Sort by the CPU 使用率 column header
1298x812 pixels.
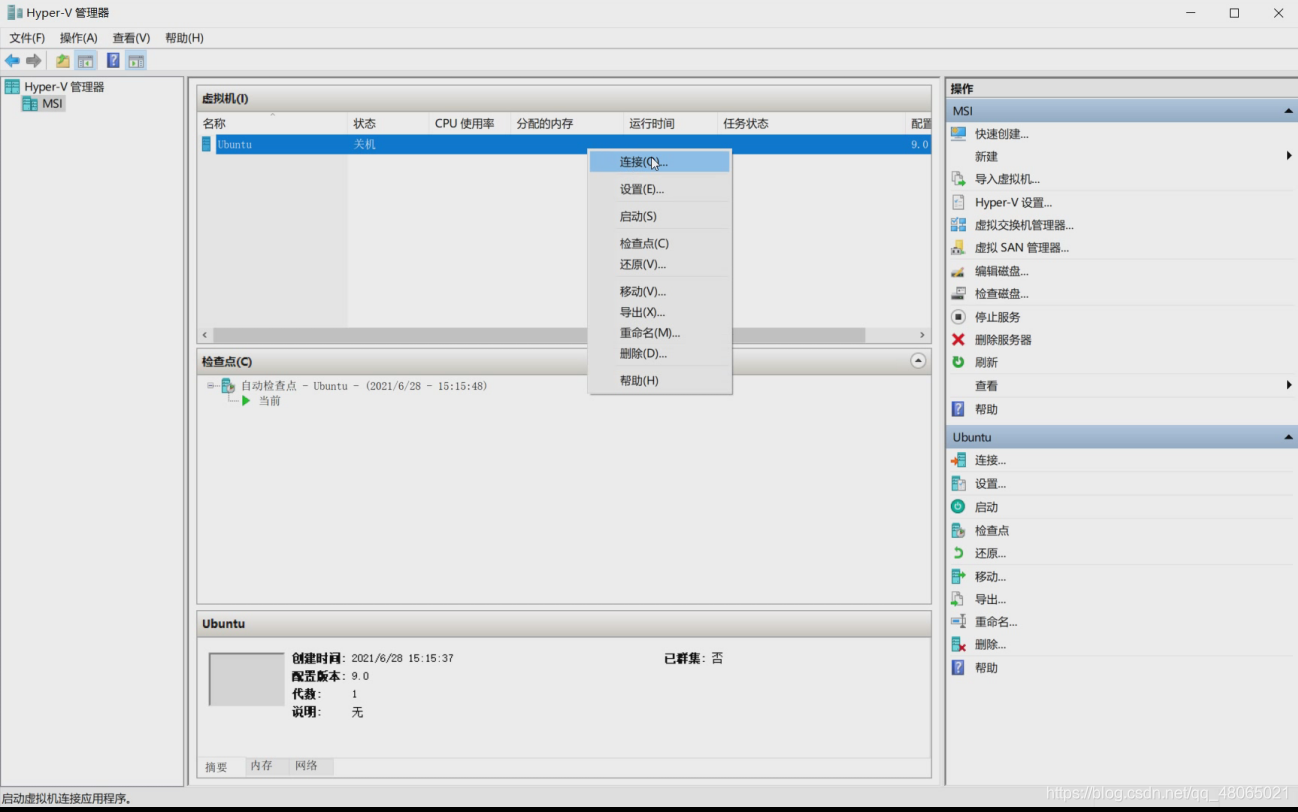click(470, 123)
